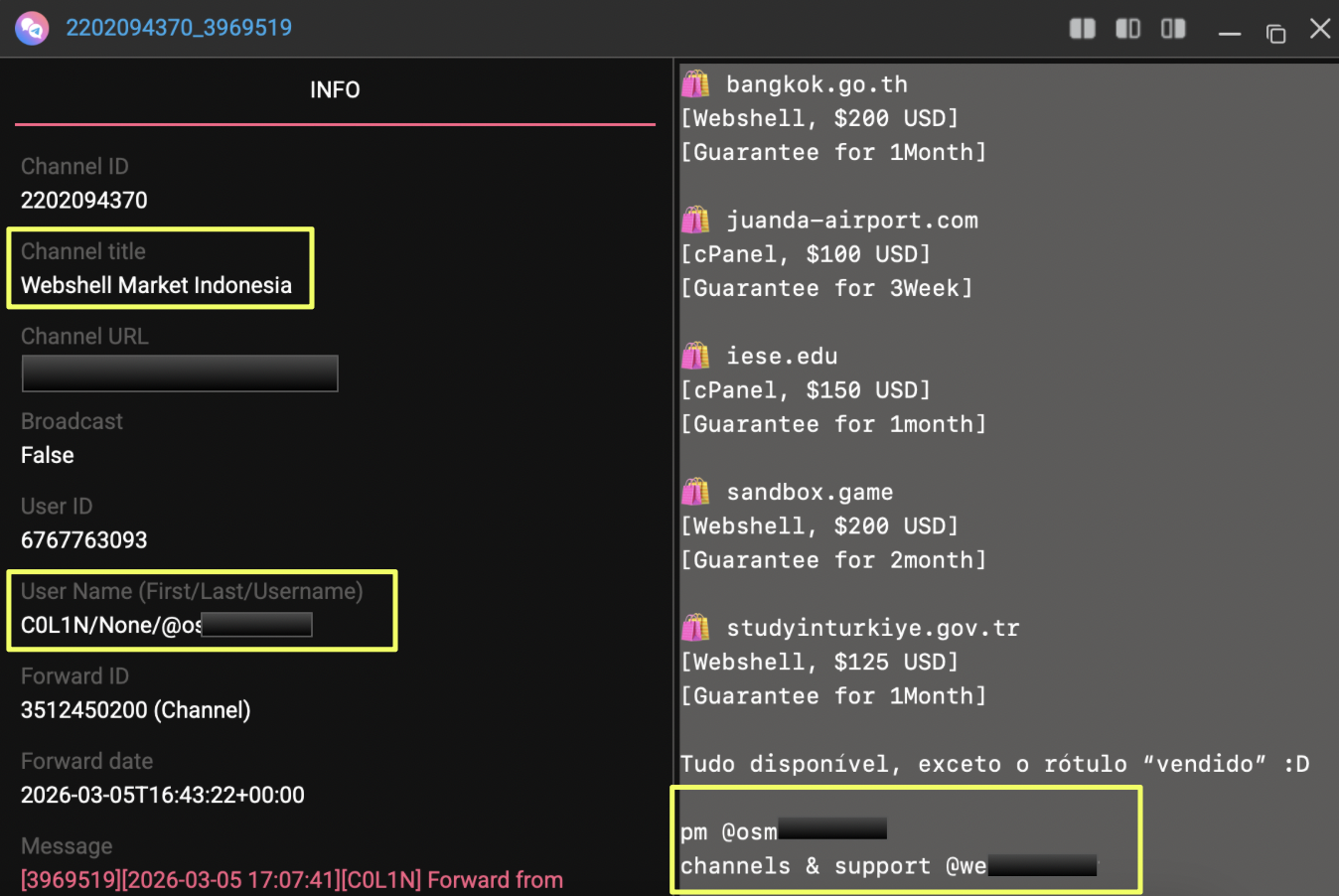Click the studyinturkiye.gov.tr domain text
Viewport: 1339px width, 896px height.
coord(873,629)
